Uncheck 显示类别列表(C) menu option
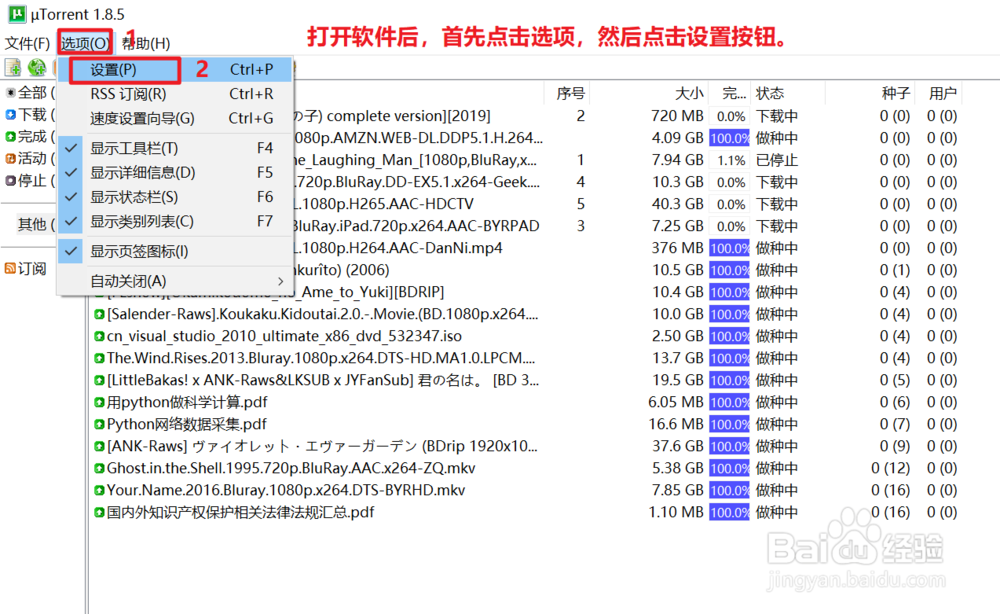 175,221
